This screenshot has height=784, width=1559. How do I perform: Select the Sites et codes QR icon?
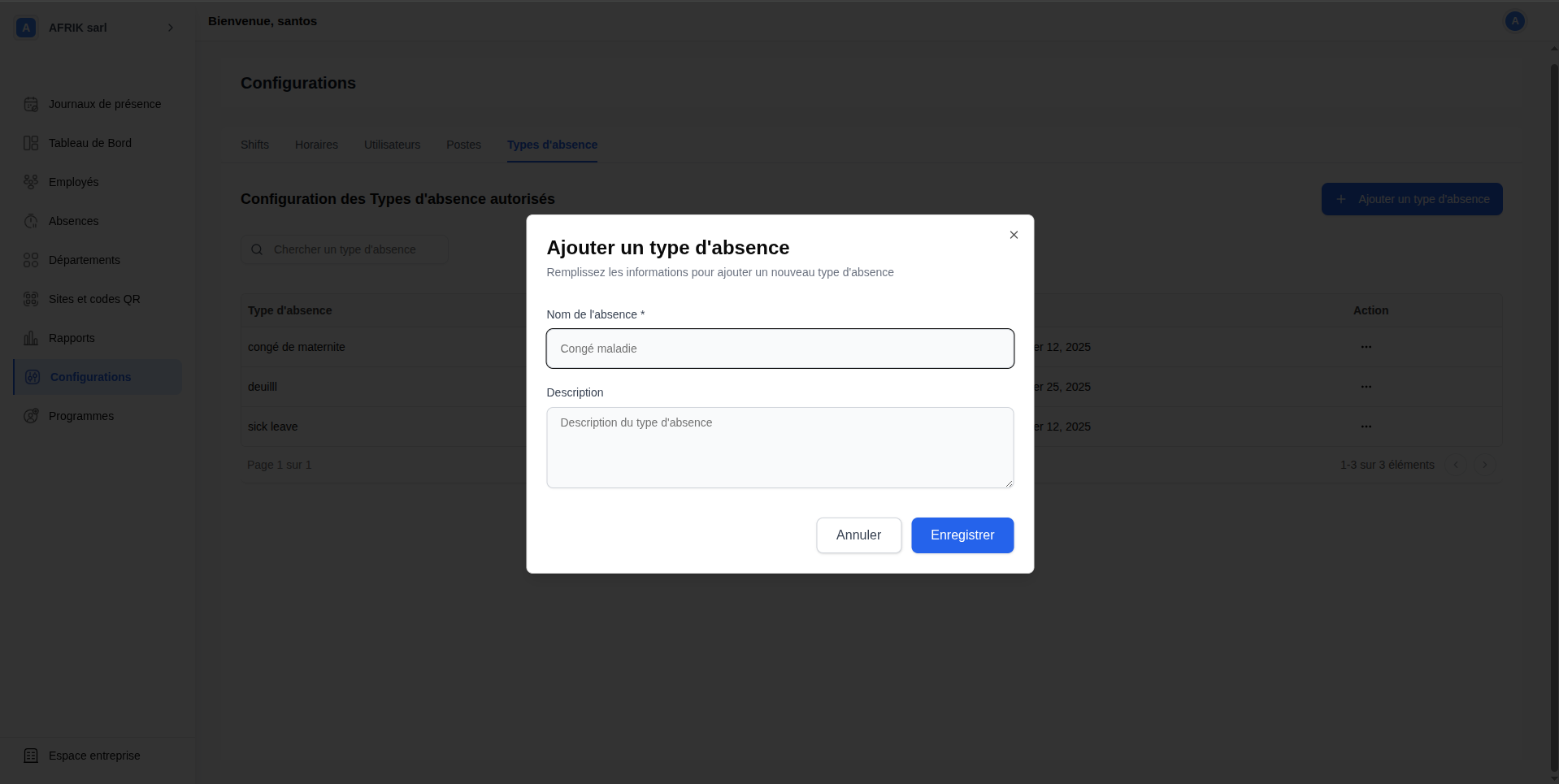coord(31,299)
